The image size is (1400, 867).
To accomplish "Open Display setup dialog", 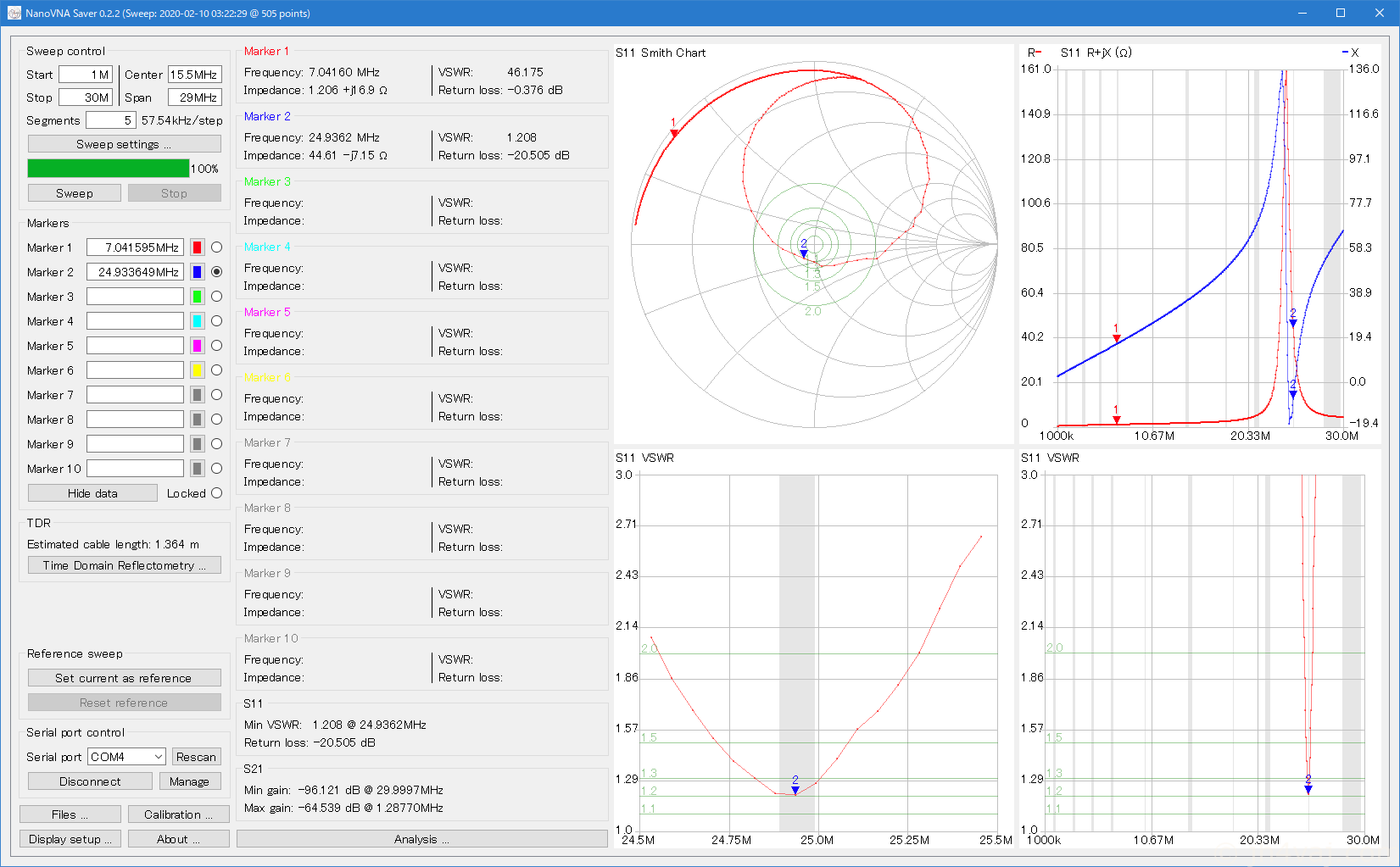I will click(70, 839).
